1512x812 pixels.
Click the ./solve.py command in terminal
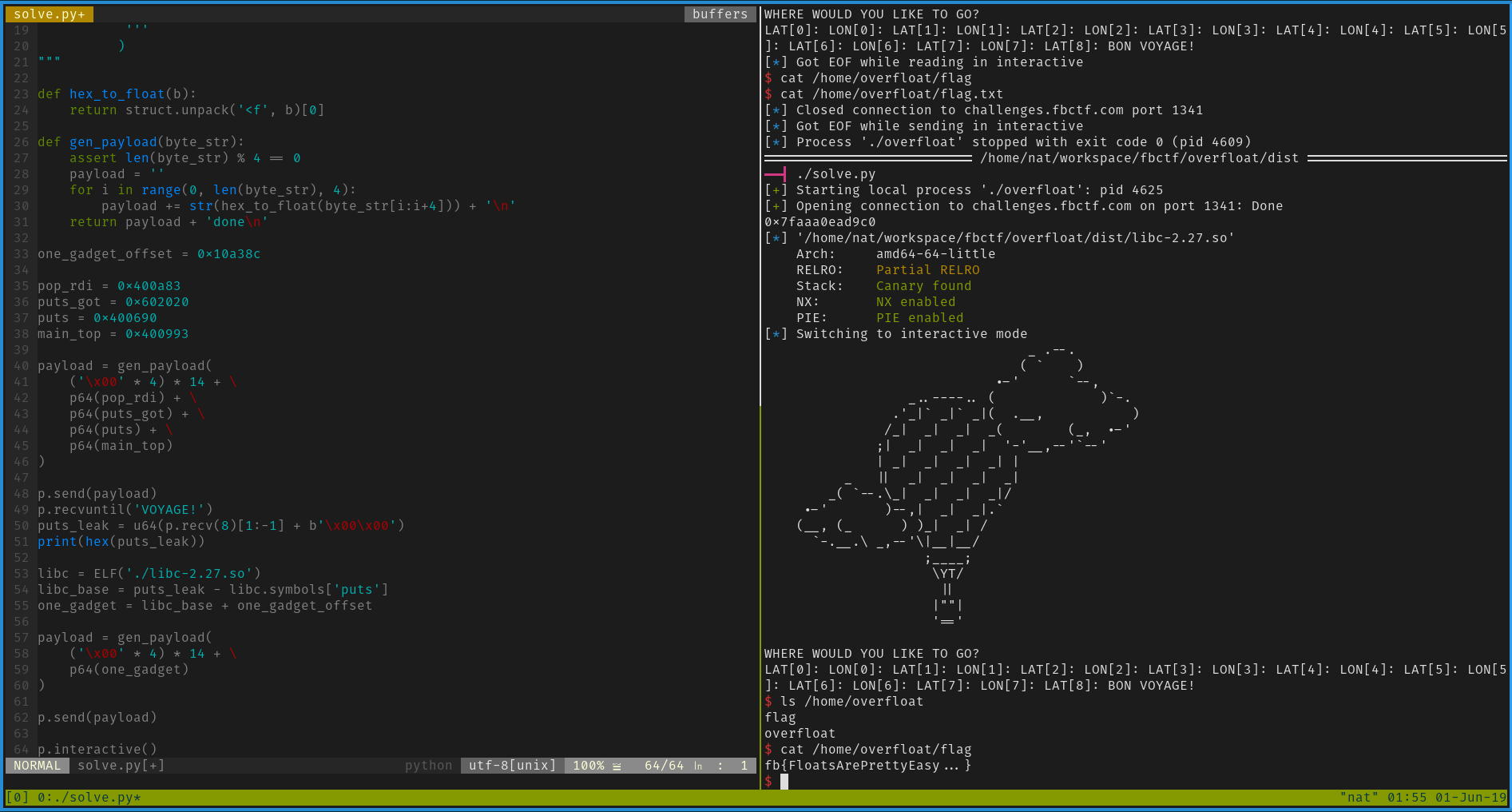[835, 174]
